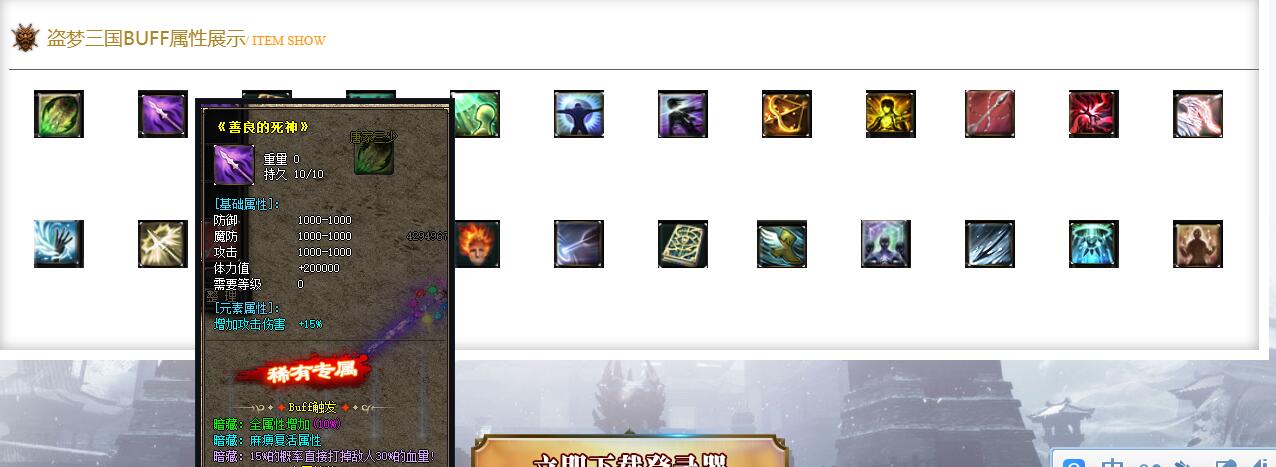Select the white feather wing buff icon
The width and height of the screenshot is (1276, 467).
1198,114
